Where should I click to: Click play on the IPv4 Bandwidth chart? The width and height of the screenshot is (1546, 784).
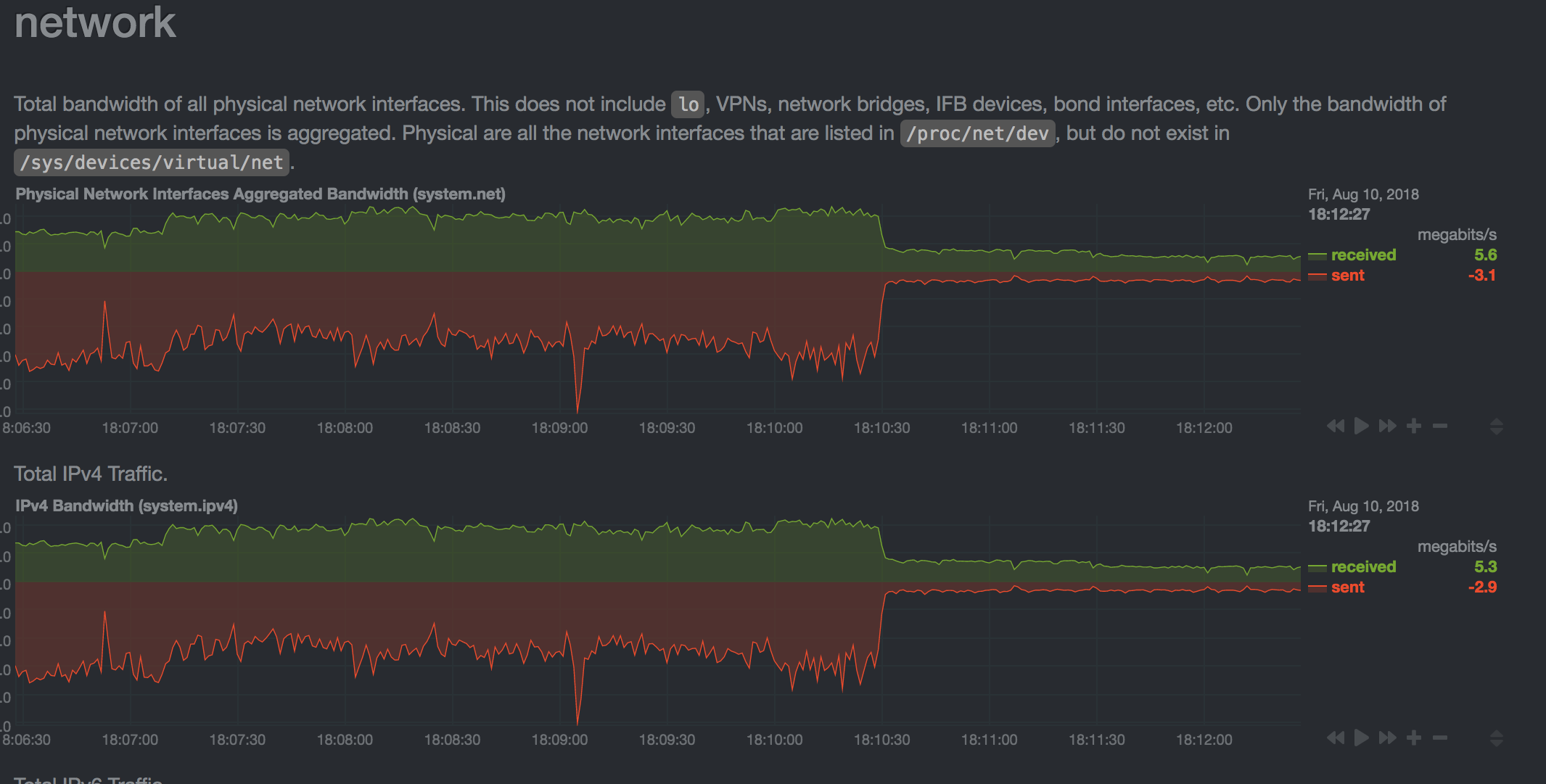[x=1362, y=738]
